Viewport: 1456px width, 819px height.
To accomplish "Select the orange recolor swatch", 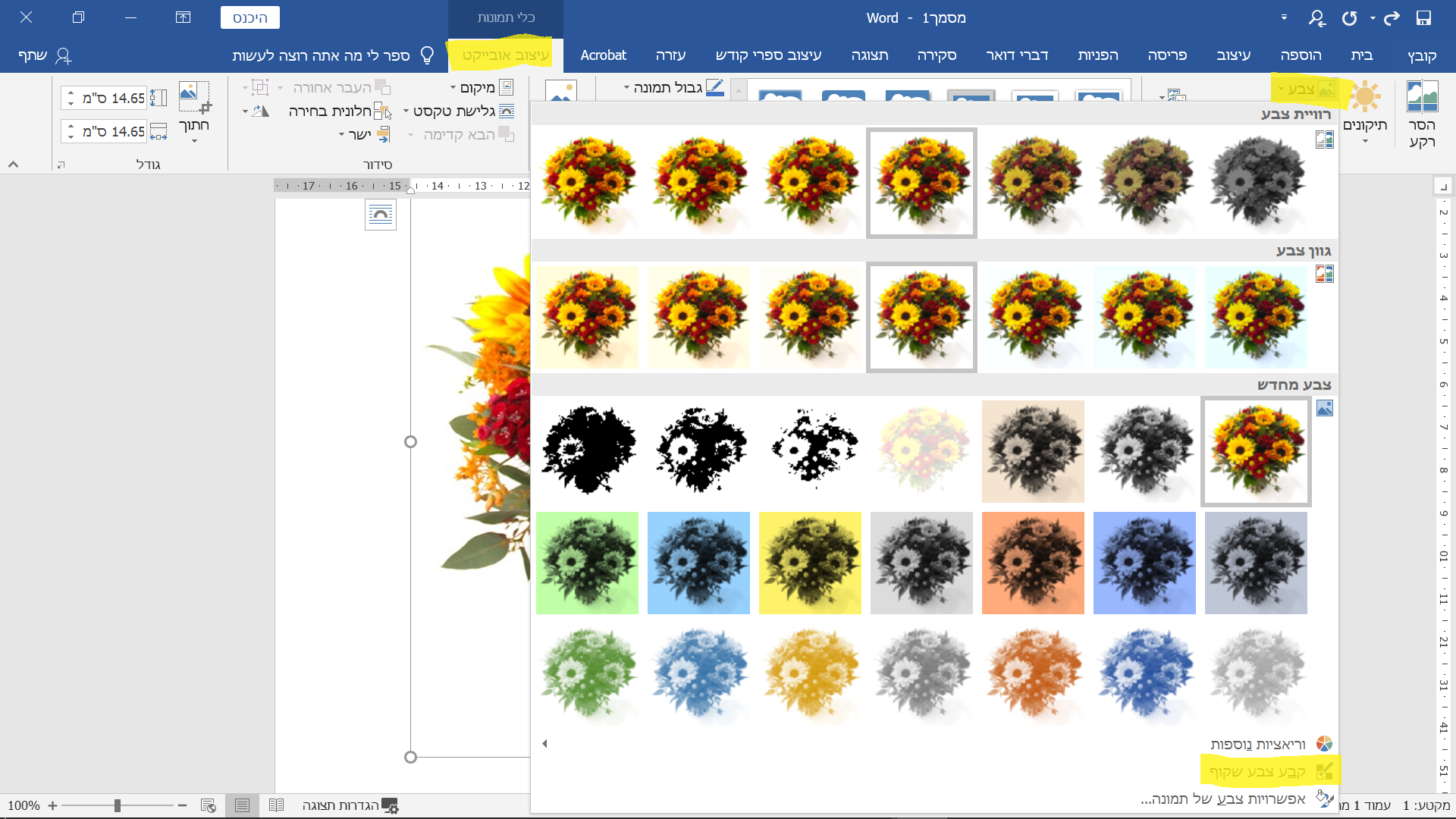I will click(1033, 563).
